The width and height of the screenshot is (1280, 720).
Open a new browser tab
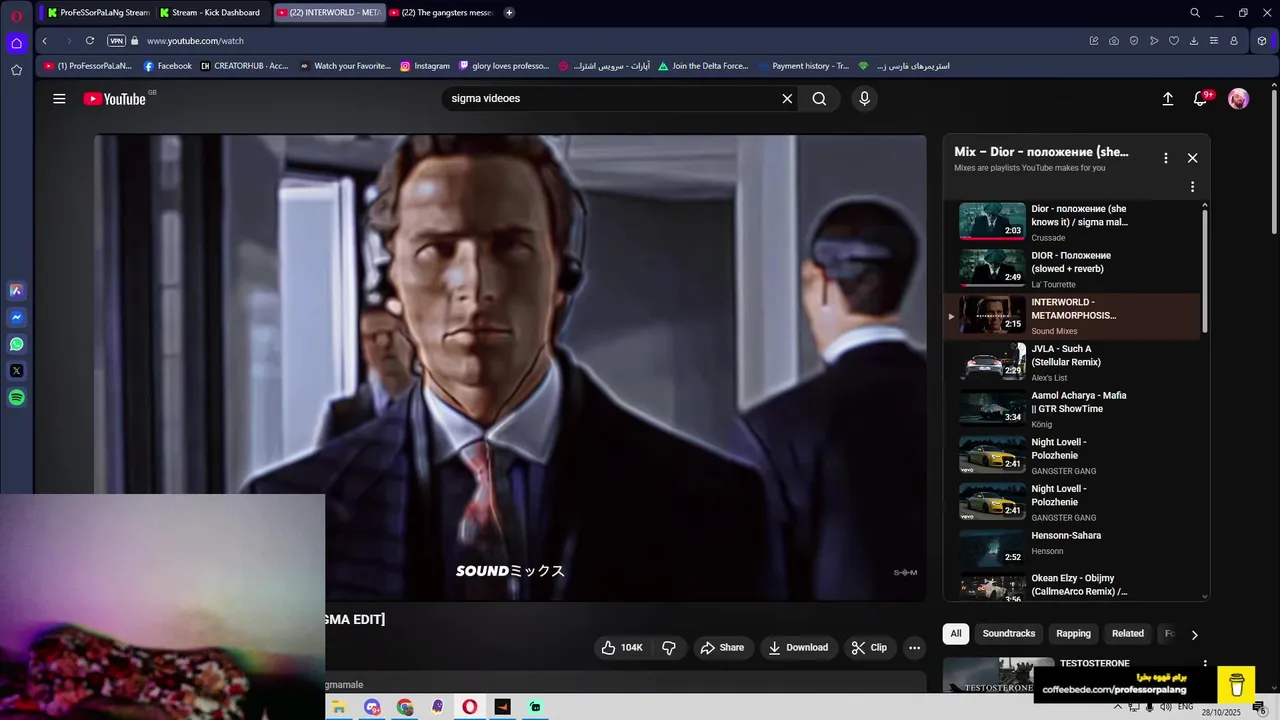click(509, 13)
